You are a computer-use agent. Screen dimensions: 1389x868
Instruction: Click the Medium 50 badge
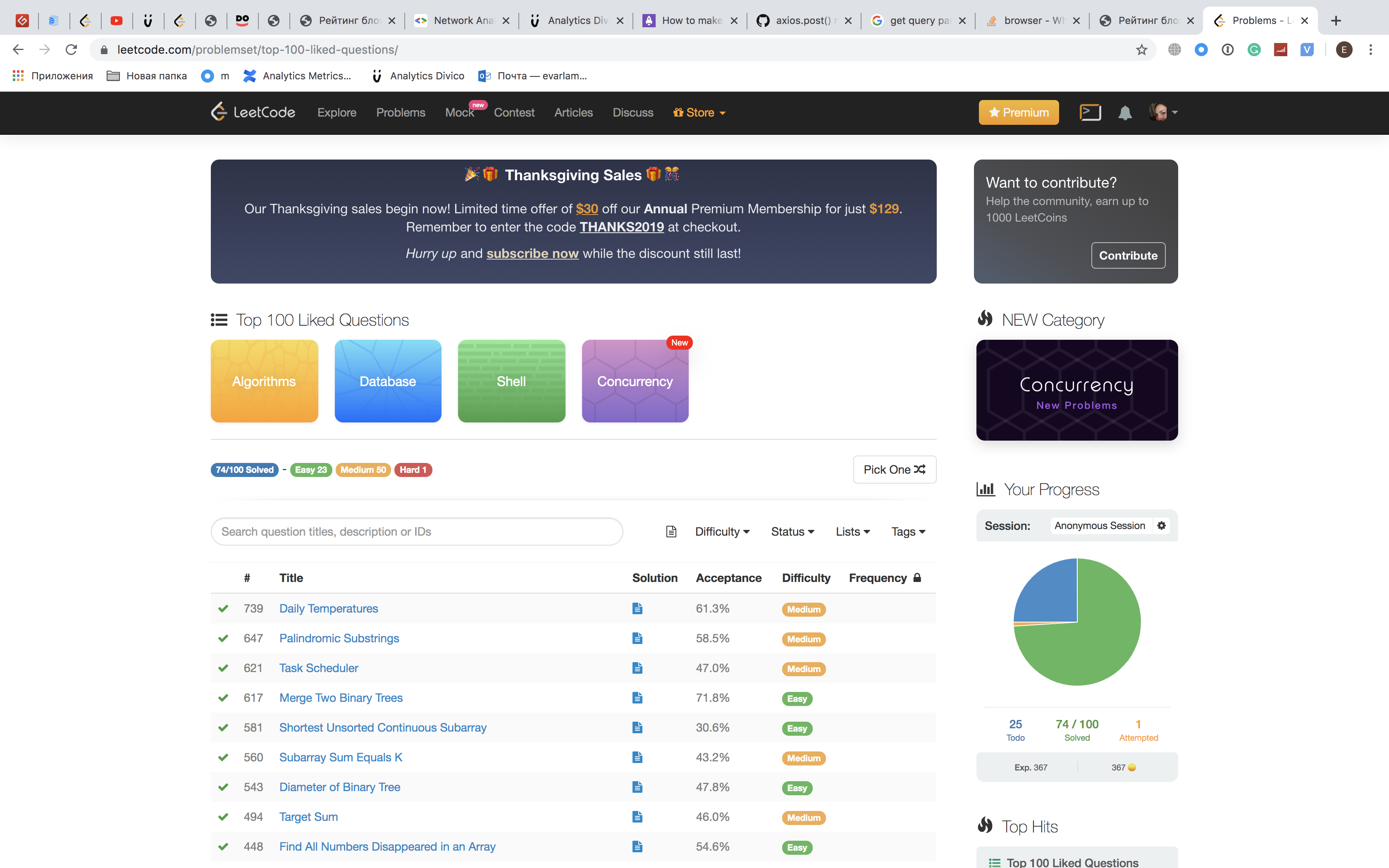click(363, 470)
